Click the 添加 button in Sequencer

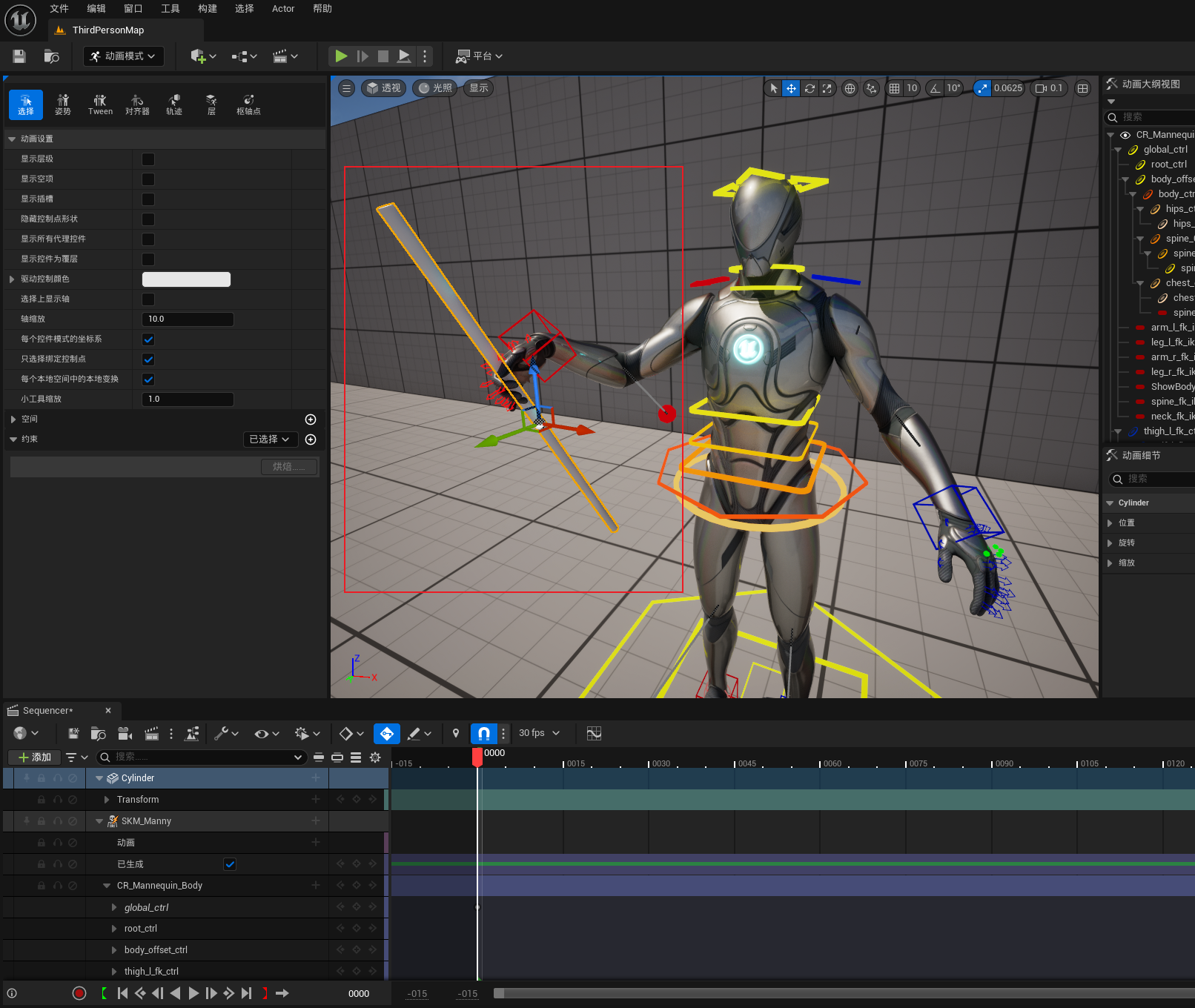[x=34, y=757]
